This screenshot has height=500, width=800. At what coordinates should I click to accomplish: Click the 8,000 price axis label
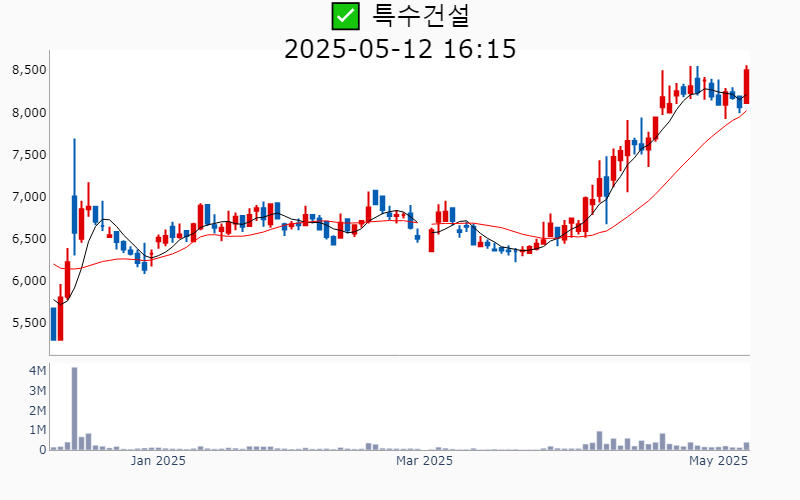pos(29,112)
